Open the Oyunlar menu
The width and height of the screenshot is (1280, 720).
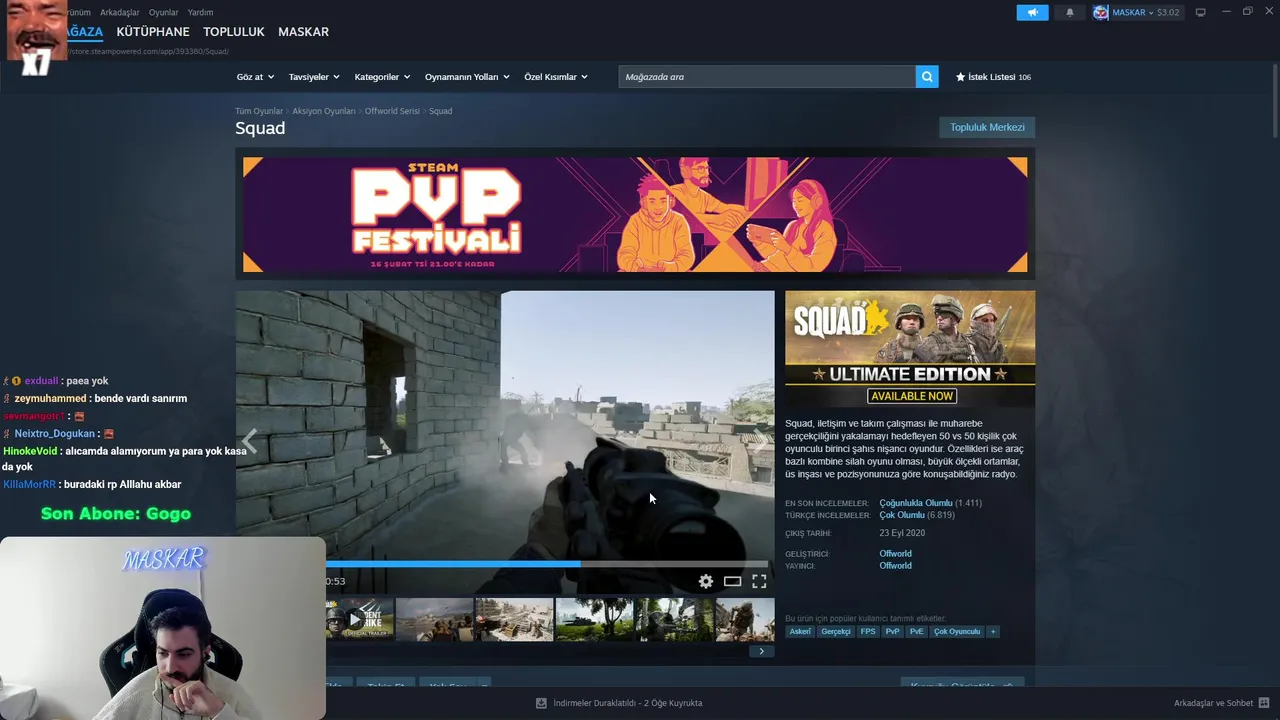[163, 12]
